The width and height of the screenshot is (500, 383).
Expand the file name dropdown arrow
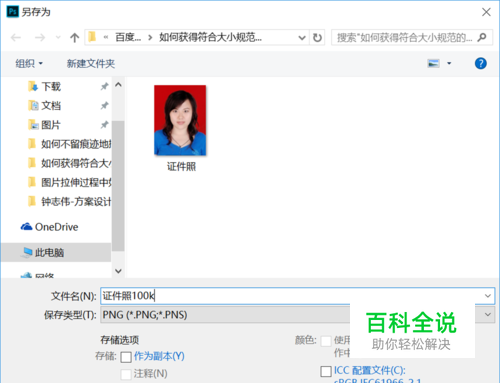(488, 296)
